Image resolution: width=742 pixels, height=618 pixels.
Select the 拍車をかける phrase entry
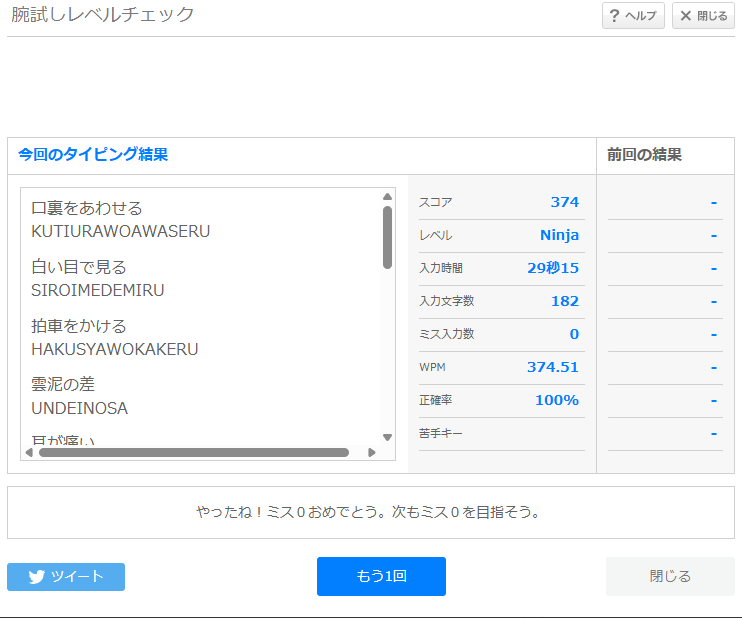[79, 326]
